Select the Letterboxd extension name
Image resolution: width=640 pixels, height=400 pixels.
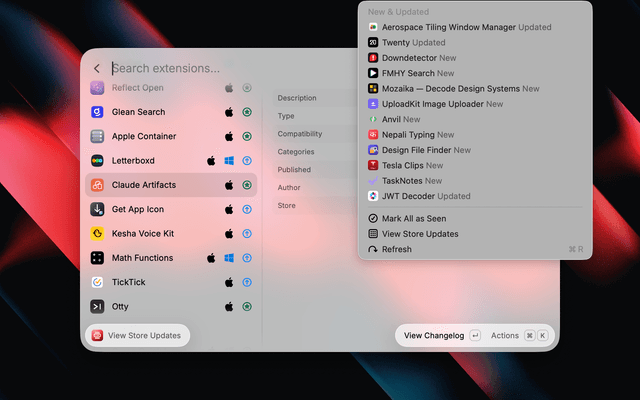133,161
